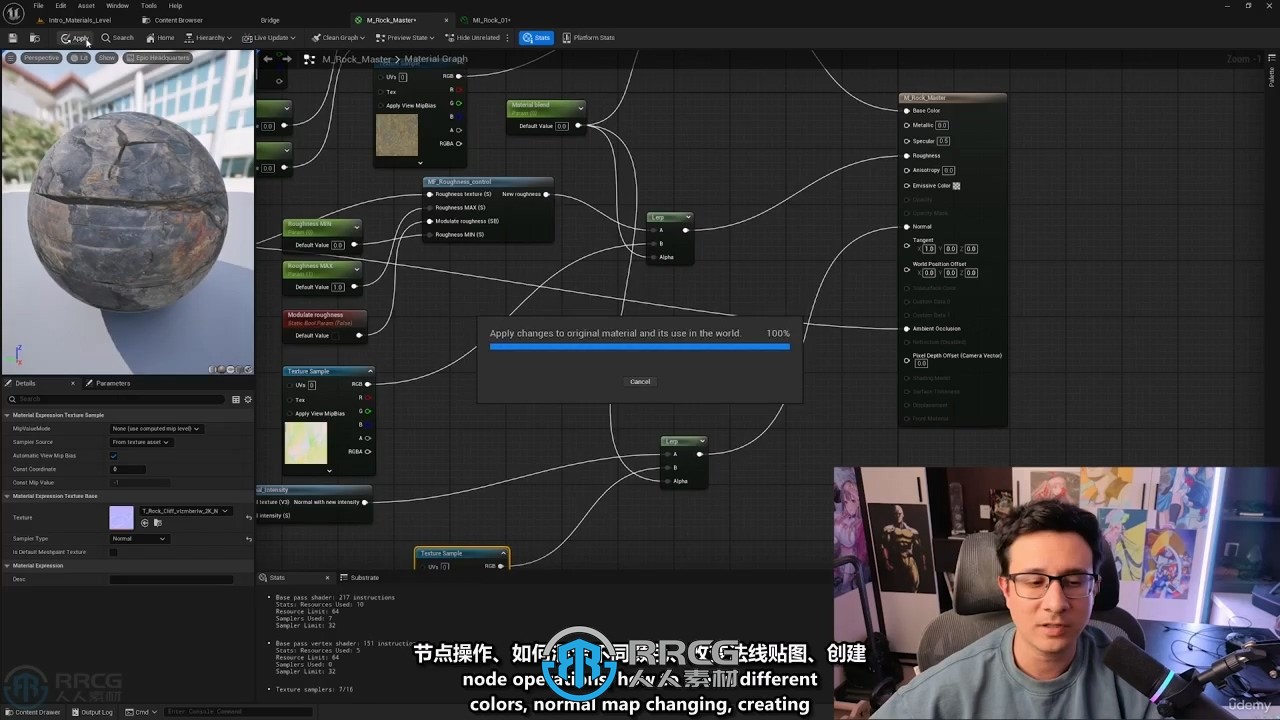
Task: Reset Sampler Type to default
Action: coord(248,539)
